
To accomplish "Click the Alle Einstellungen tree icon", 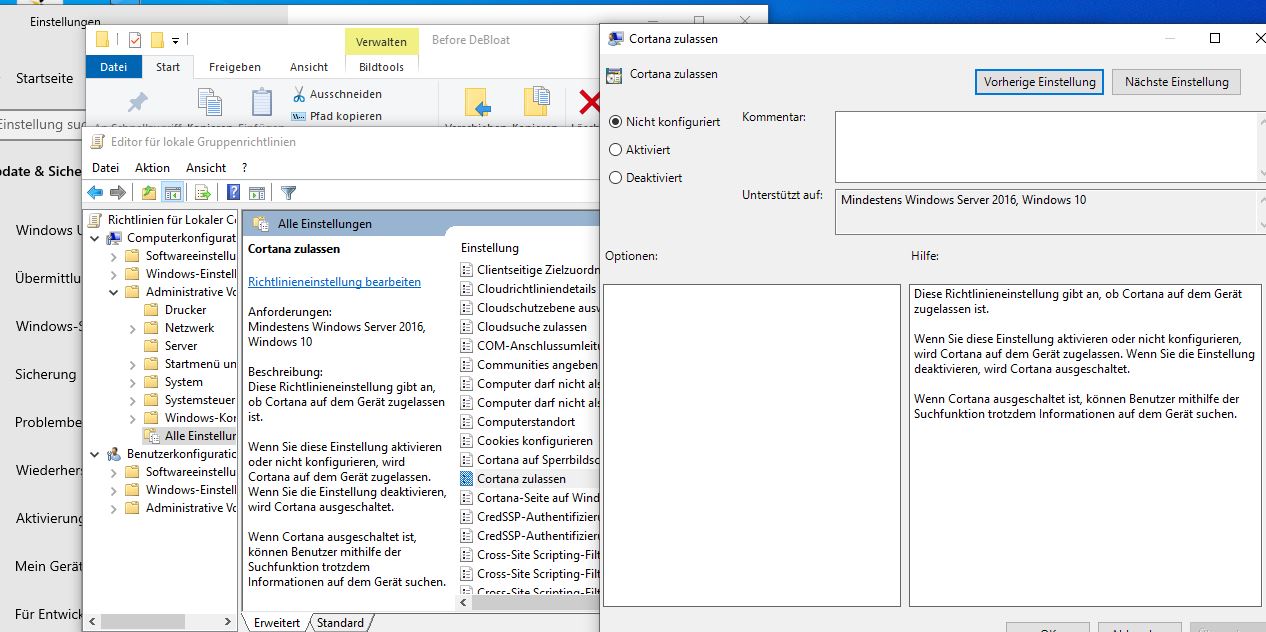I will [x=151, y=436].
